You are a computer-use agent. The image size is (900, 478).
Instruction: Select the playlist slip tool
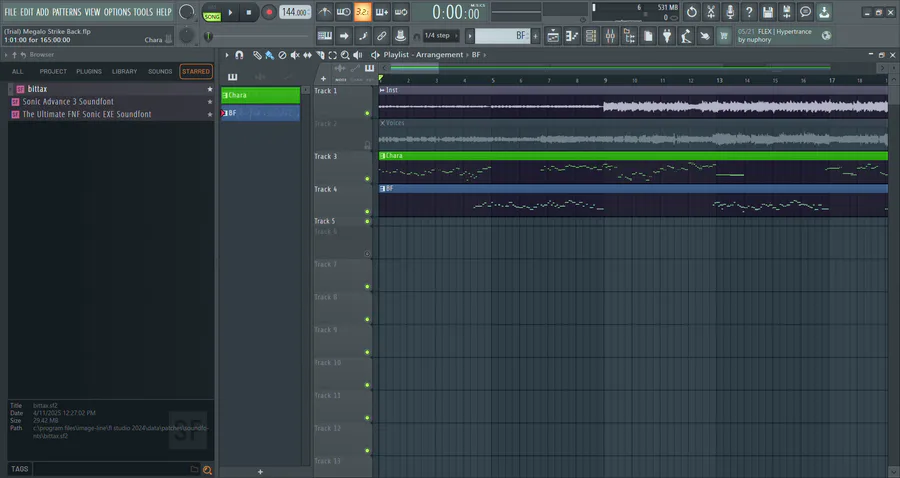point(307,55)
